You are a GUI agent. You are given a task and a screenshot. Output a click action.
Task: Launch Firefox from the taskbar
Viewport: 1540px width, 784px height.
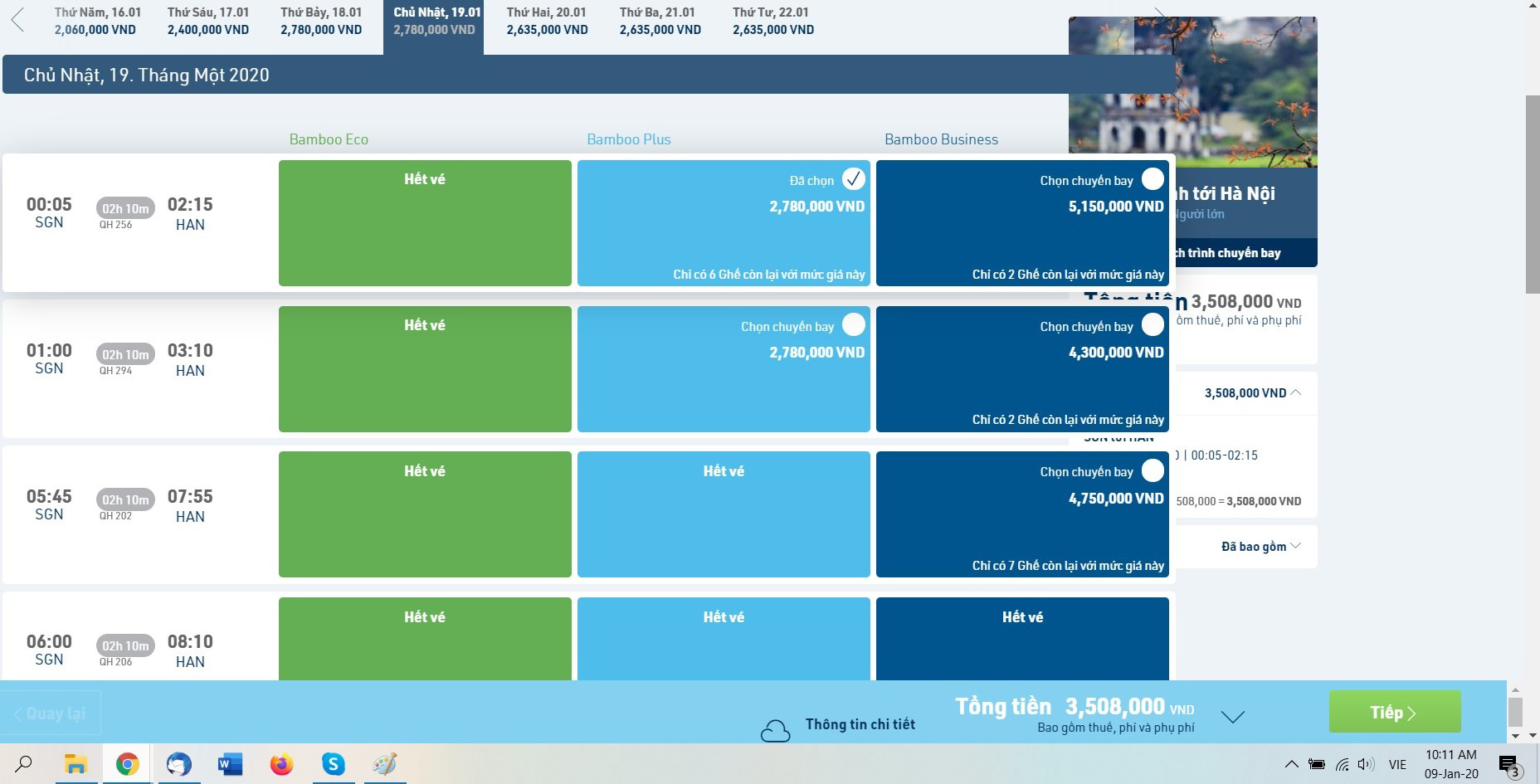click(281, 763)
